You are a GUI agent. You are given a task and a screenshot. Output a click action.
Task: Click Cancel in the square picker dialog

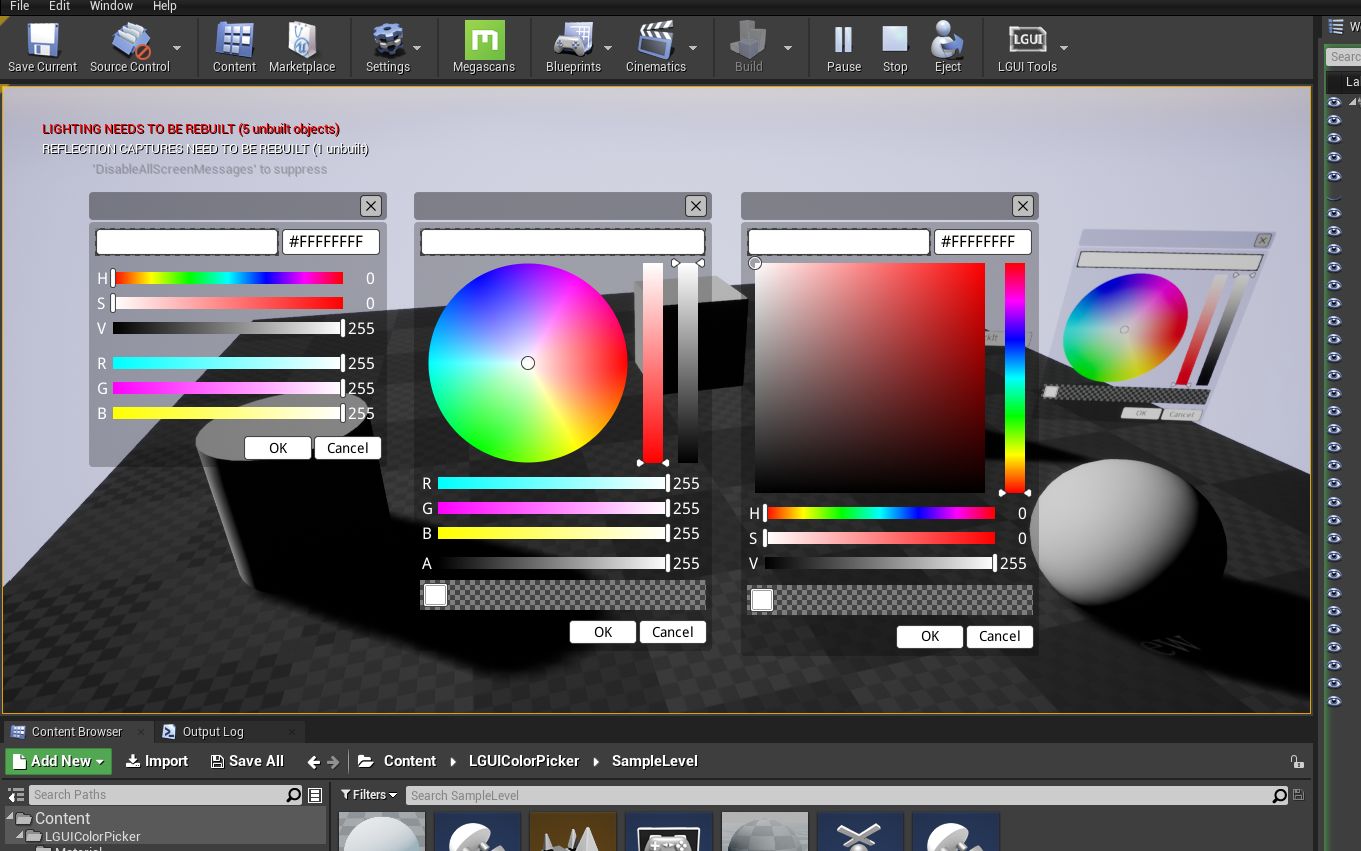[999, 636]
